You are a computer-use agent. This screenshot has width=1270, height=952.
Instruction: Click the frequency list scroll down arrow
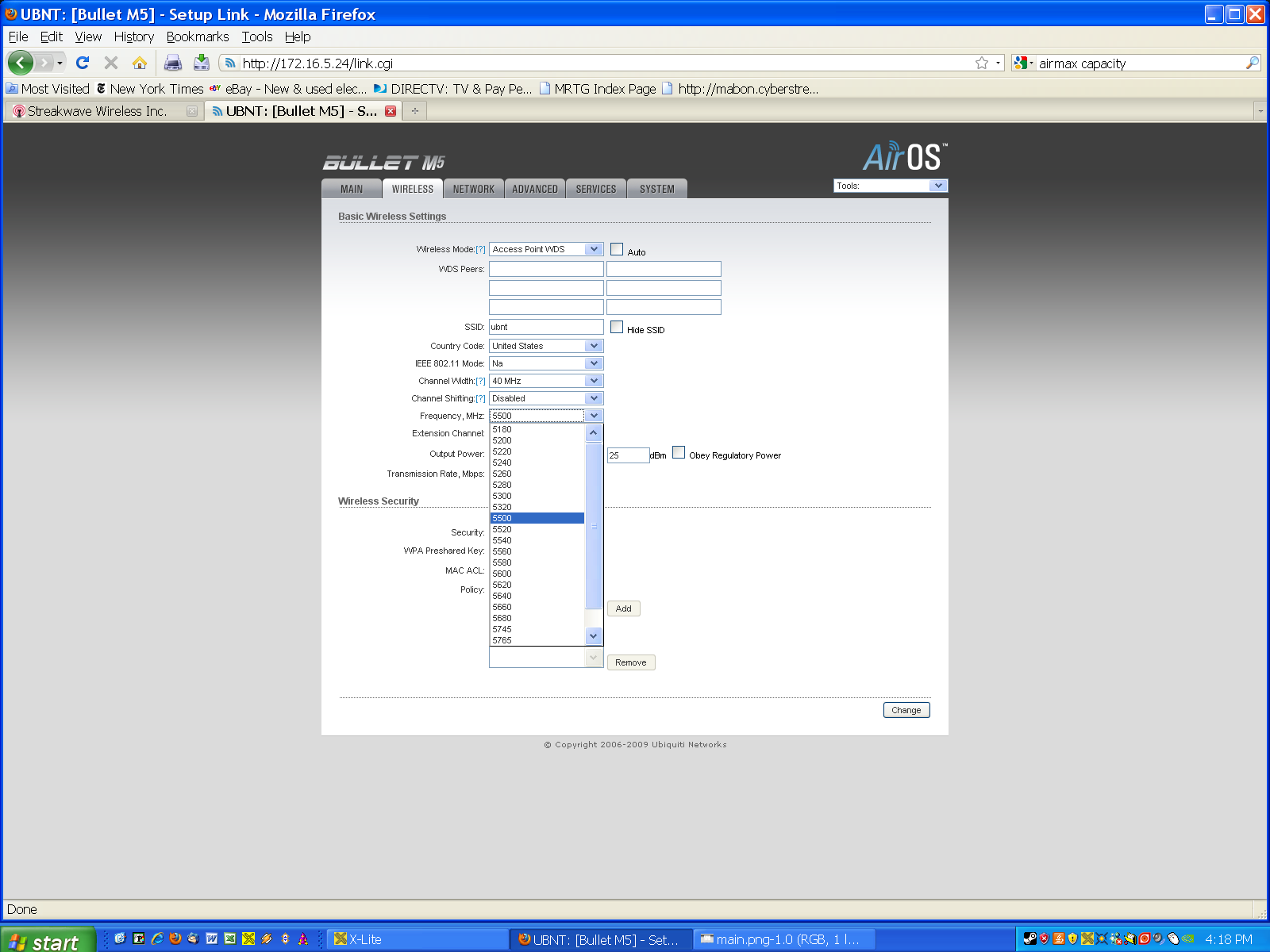pos(593,636)
